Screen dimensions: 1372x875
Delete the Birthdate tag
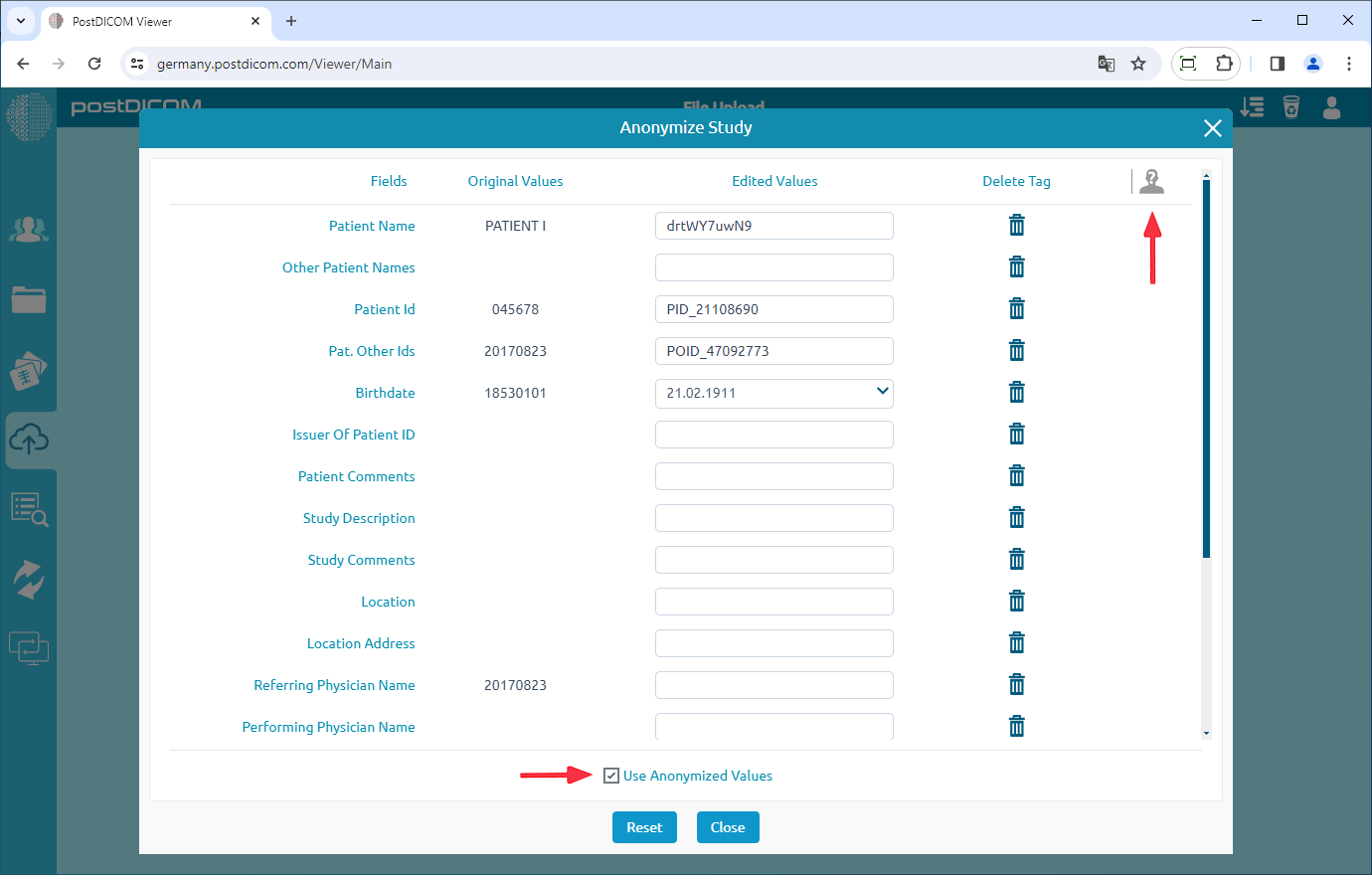tap(1016, 393)
